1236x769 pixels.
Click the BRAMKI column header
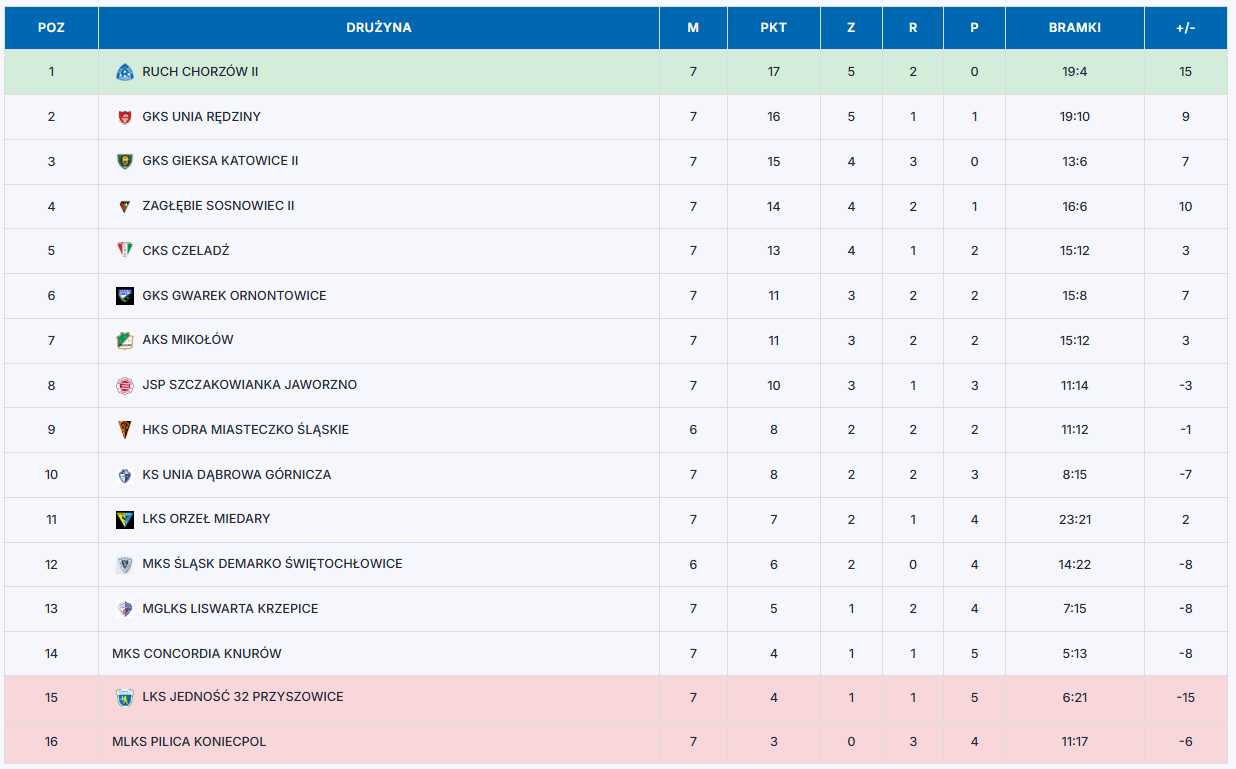[1074, 28]
